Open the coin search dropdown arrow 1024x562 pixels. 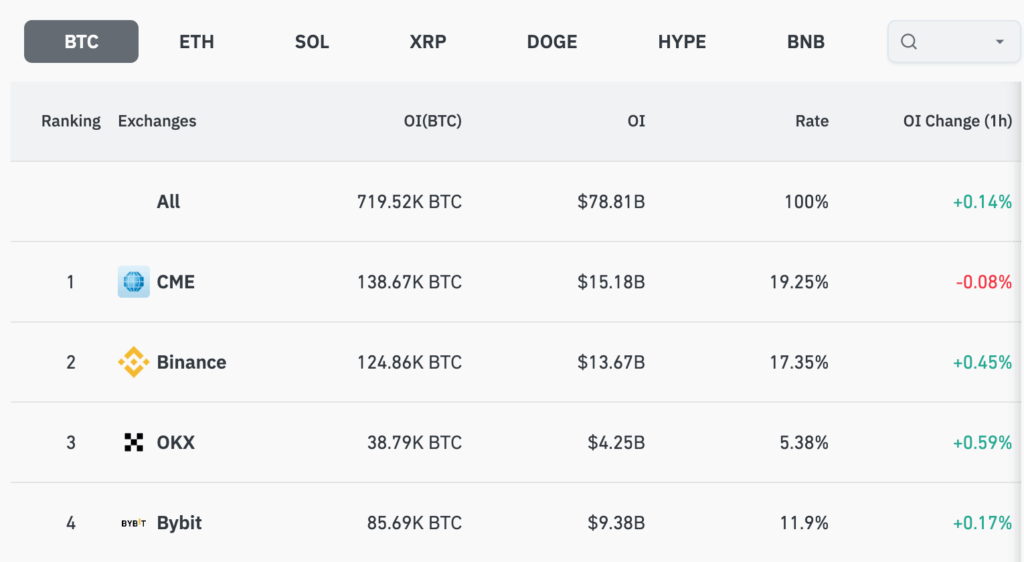point(999,42)
